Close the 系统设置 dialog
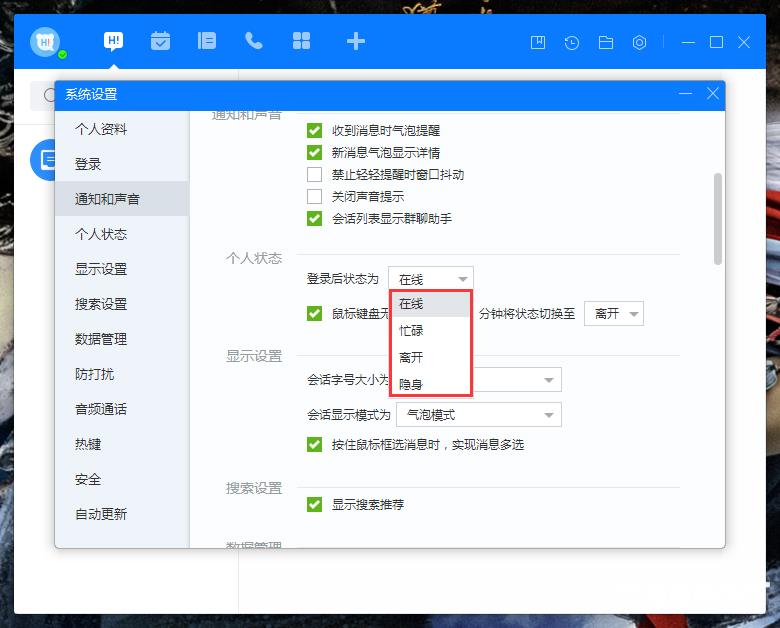The width and height of the screenshot is (780, 628). coord(712,94)
